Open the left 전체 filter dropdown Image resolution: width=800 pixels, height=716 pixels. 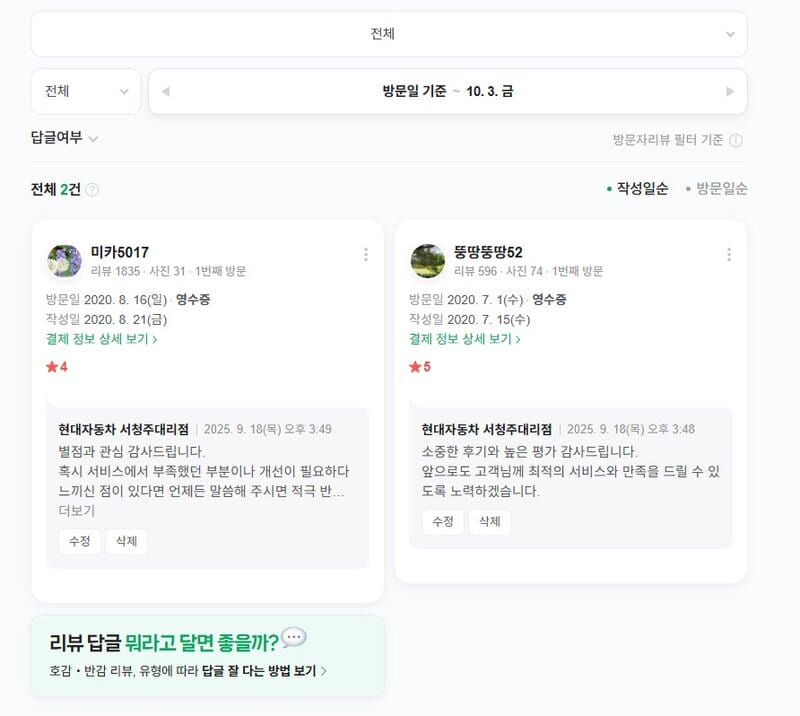tap(86, 91)
